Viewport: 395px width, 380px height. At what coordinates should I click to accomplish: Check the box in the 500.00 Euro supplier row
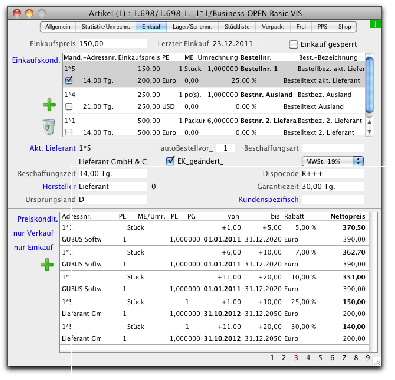coord(69,132)
